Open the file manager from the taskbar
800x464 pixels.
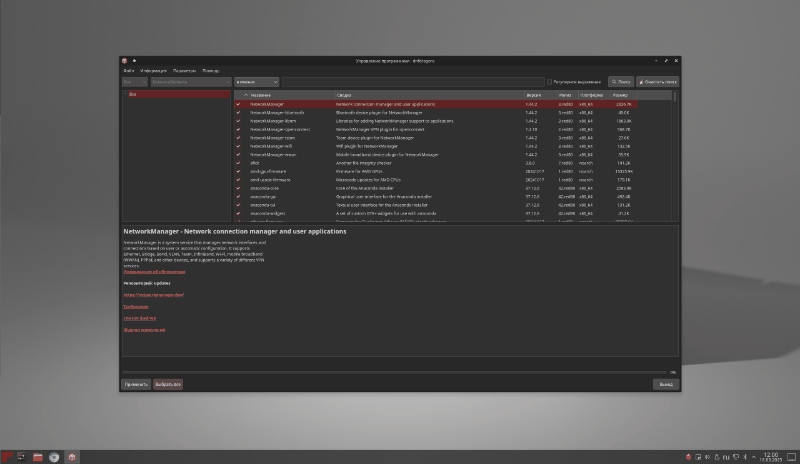click(38, 457)
